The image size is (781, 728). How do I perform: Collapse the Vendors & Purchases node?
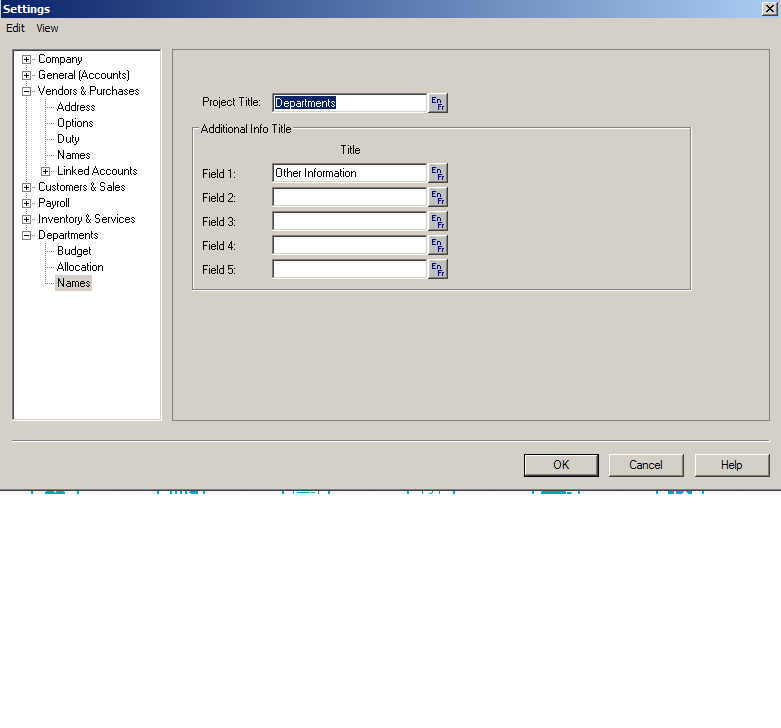[x=26, y=91]
